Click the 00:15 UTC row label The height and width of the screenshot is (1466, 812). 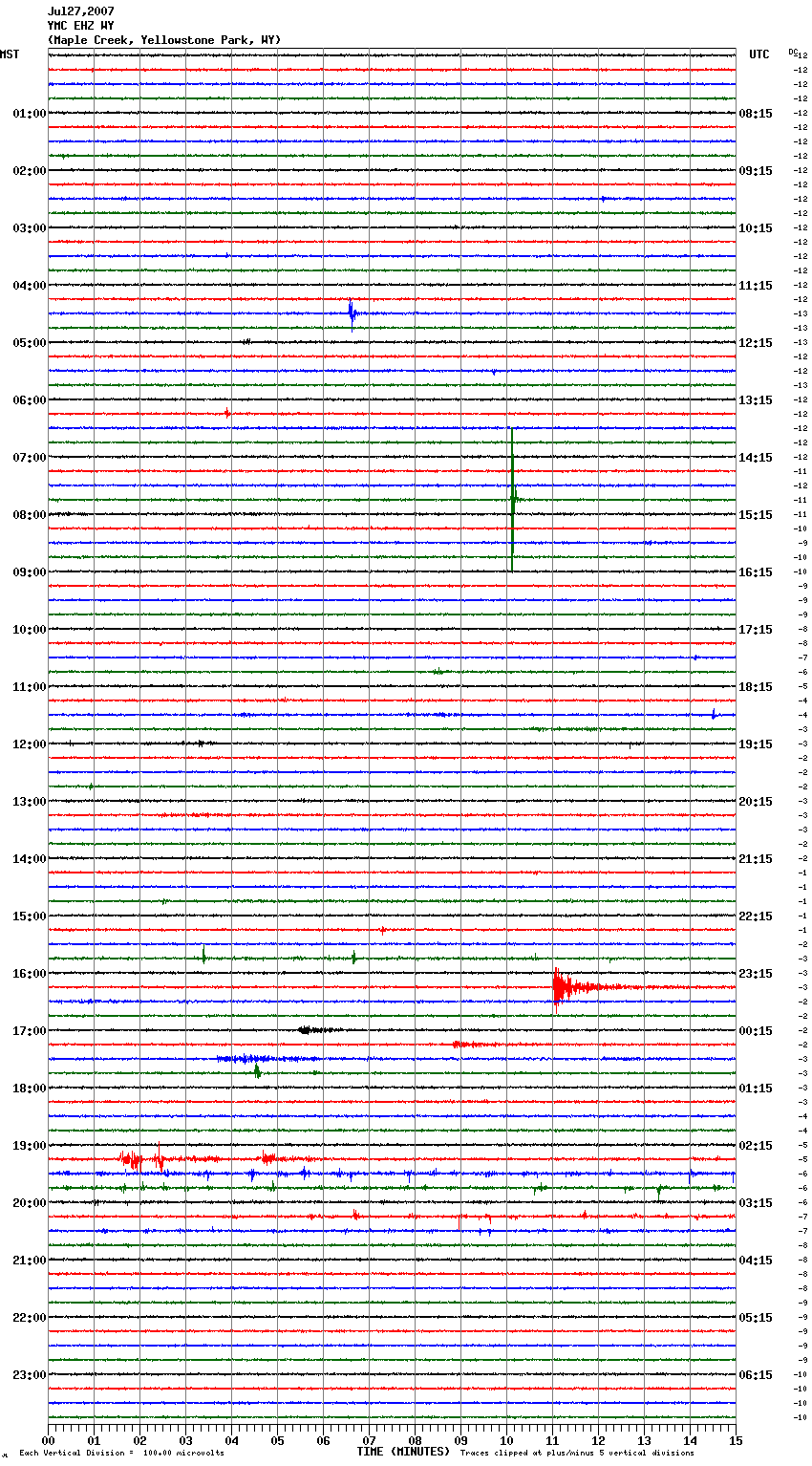pyautogui.click(x=756, y=1031)
